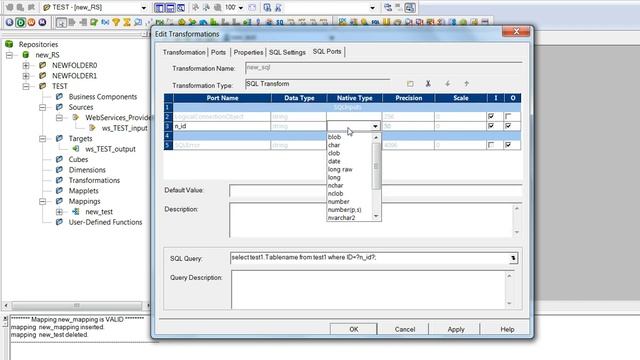Toggle the Navigator window toolbar icon
Screen dimensions: 640x360
[159, 7]
